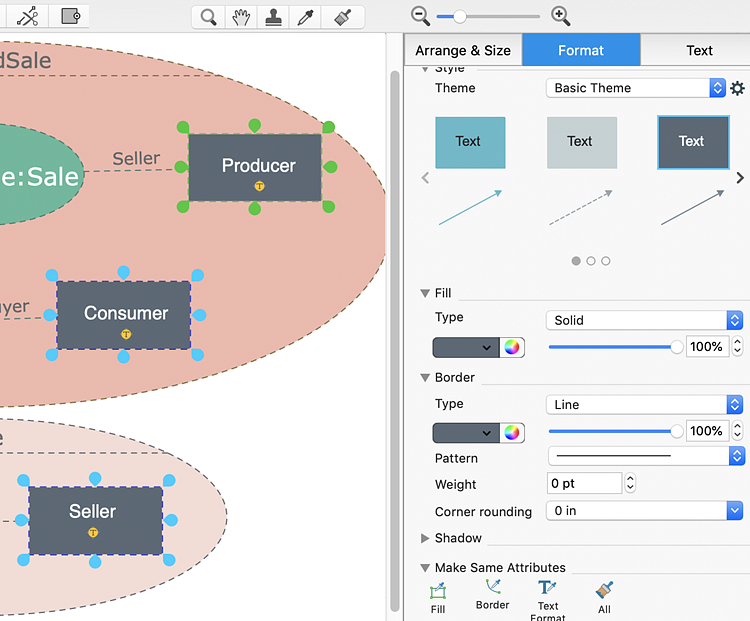
Task: Adjust border opacity stepper
Action: (737, 431)
